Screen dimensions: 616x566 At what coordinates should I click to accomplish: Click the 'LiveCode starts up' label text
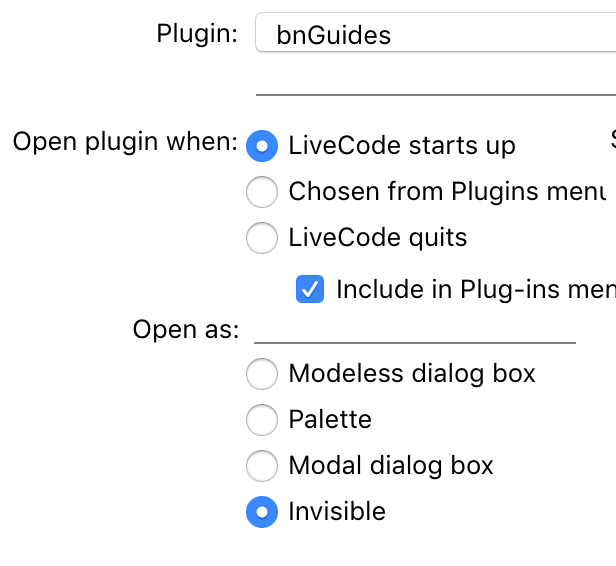[x=402, y=145]
